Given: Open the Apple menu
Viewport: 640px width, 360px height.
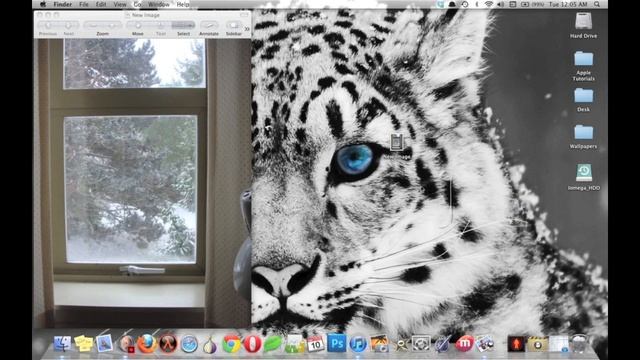Looking at the screenshot, I should (43, 4).
